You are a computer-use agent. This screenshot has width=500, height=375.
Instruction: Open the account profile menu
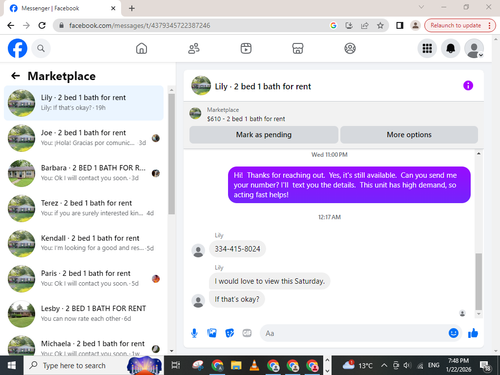point(474,49)
